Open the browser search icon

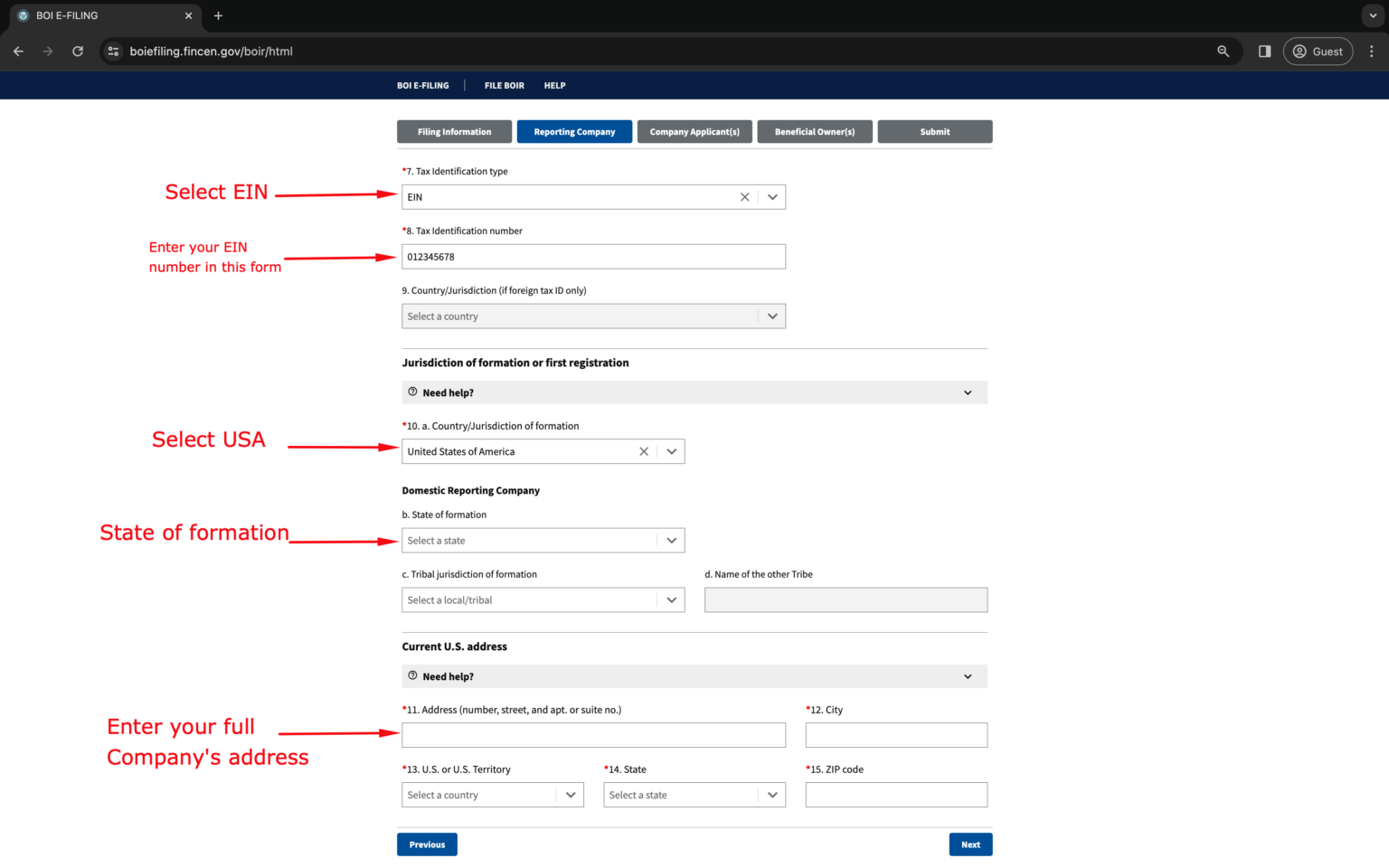pos(1223,52)
